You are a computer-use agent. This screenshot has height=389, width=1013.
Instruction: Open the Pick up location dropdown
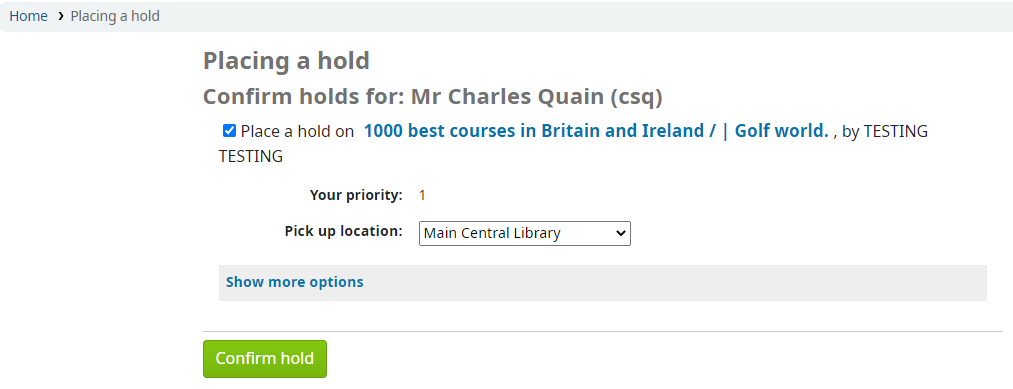[525, 233]
